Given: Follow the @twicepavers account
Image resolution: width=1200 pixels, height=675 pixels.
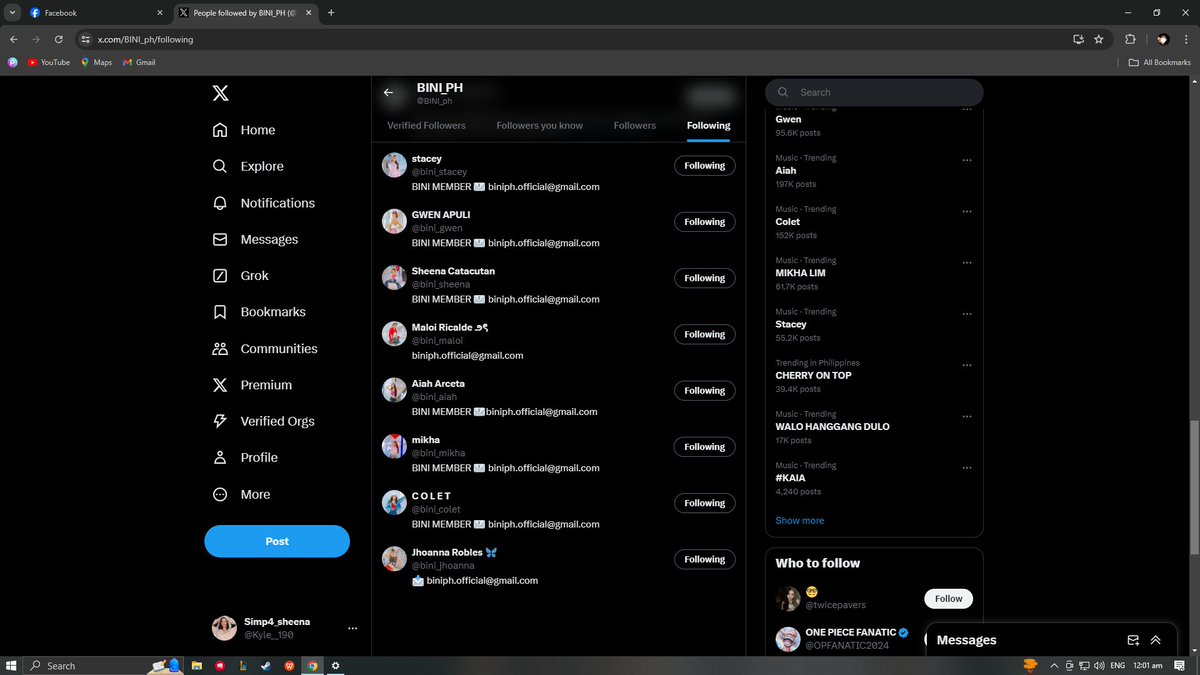Looking at the screenshot, I should point(948,599).
